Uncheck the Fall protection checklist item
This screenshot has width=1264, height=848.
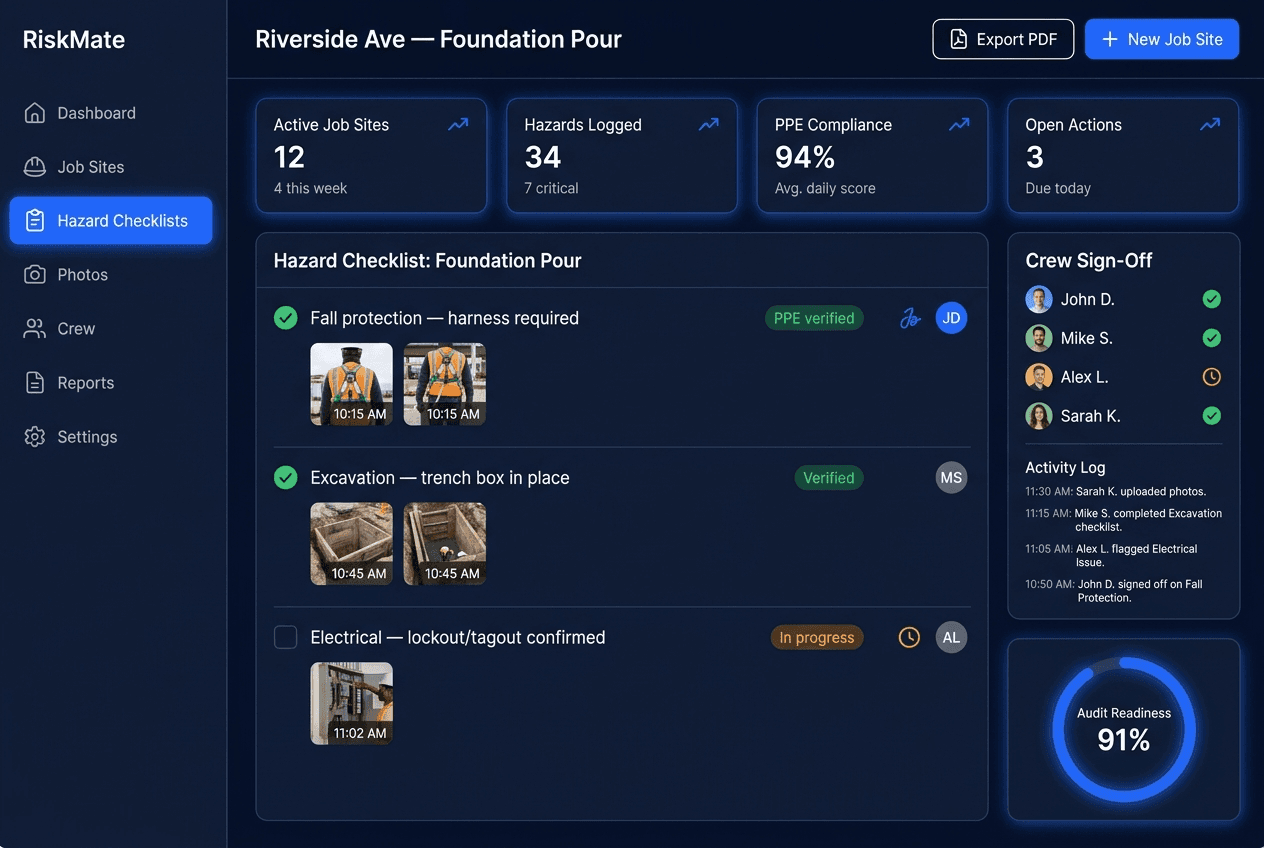pyautogui.click(x=286, y=318)
